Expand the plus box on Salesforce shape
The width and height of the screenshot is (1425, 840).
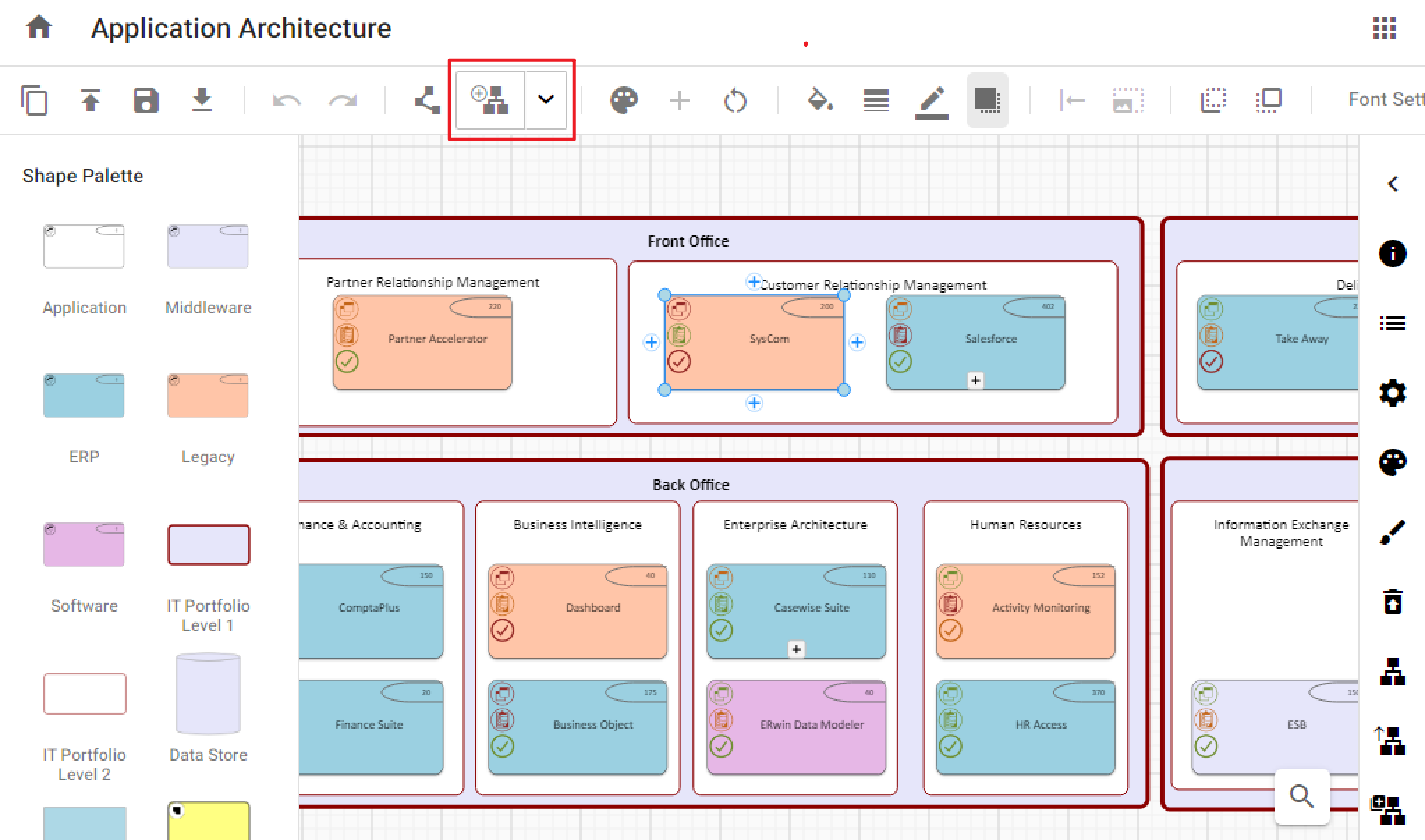point(976,380)
